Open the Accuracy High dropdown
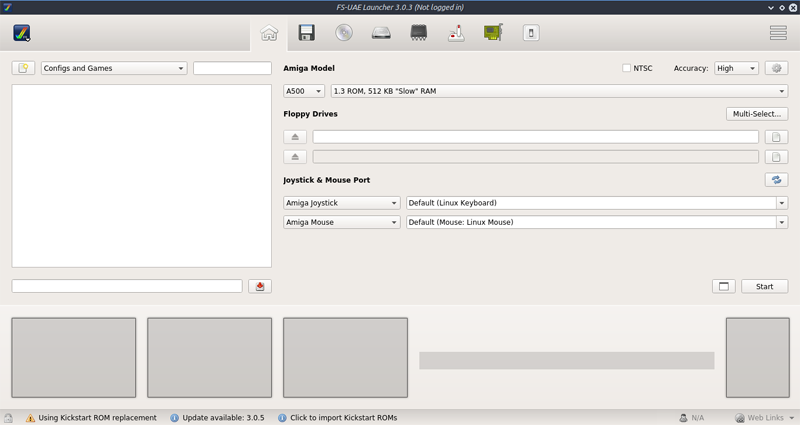Screen dimensions: 800x425 [x=736, y=68]
